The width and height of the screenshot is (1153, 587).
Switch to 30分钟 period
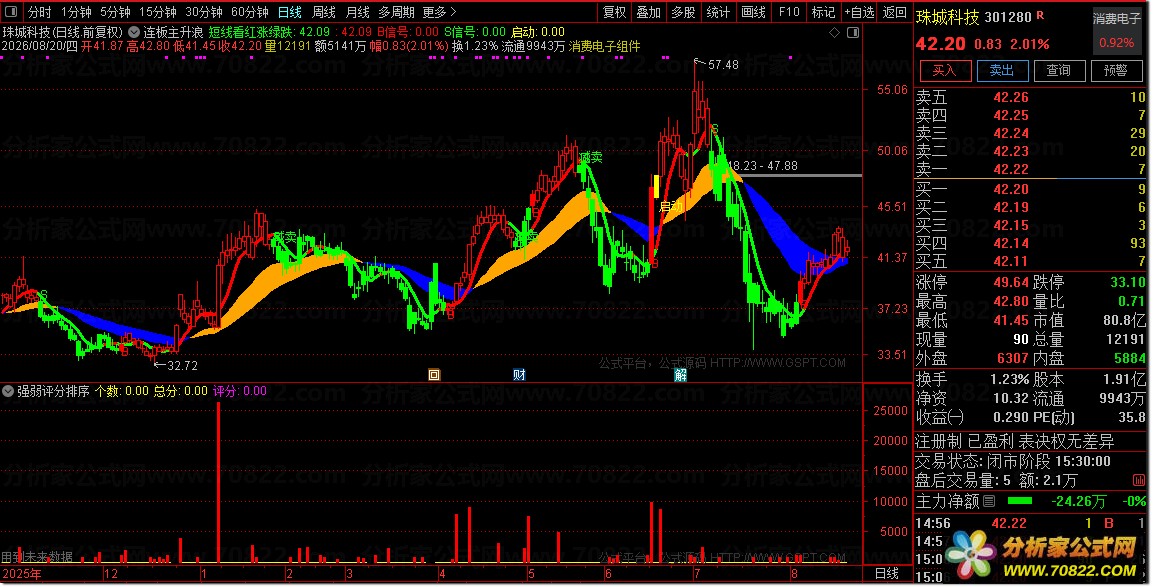tap(204, 12)
